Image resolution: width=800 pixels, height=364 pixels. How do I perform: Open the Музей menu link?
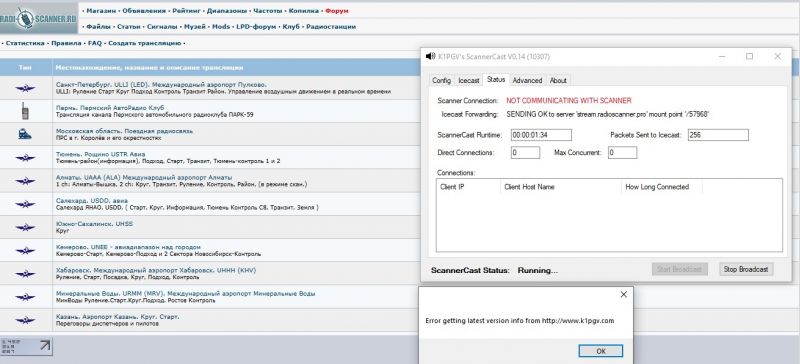click(195, 26)
